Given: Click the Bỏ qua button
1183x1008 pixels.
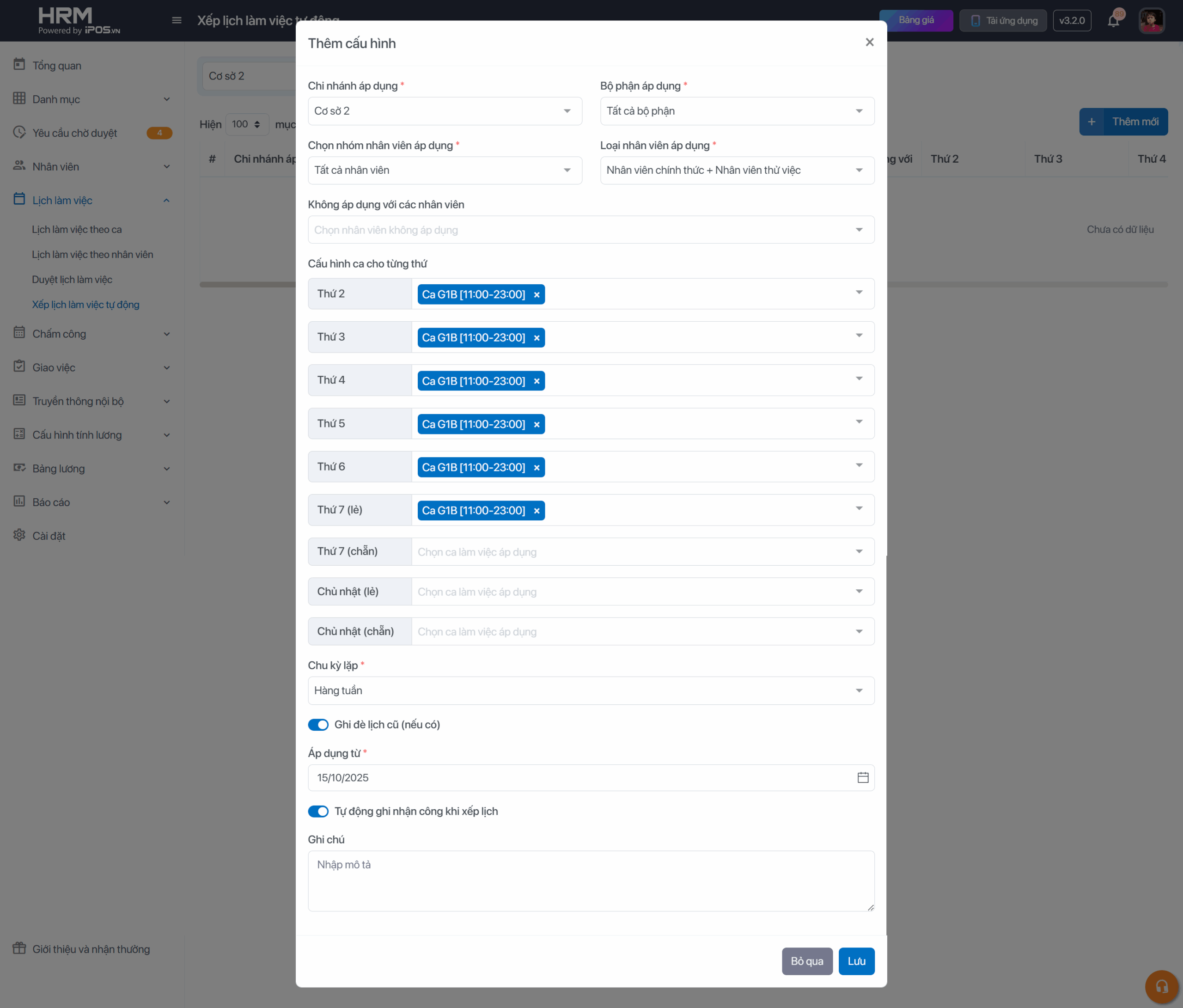Looking at the screenshot, I should [806, 961].
